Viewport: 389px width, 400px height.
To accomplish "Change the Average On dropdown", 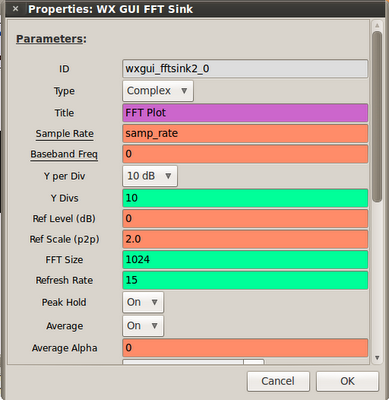I will click(143, 326).
